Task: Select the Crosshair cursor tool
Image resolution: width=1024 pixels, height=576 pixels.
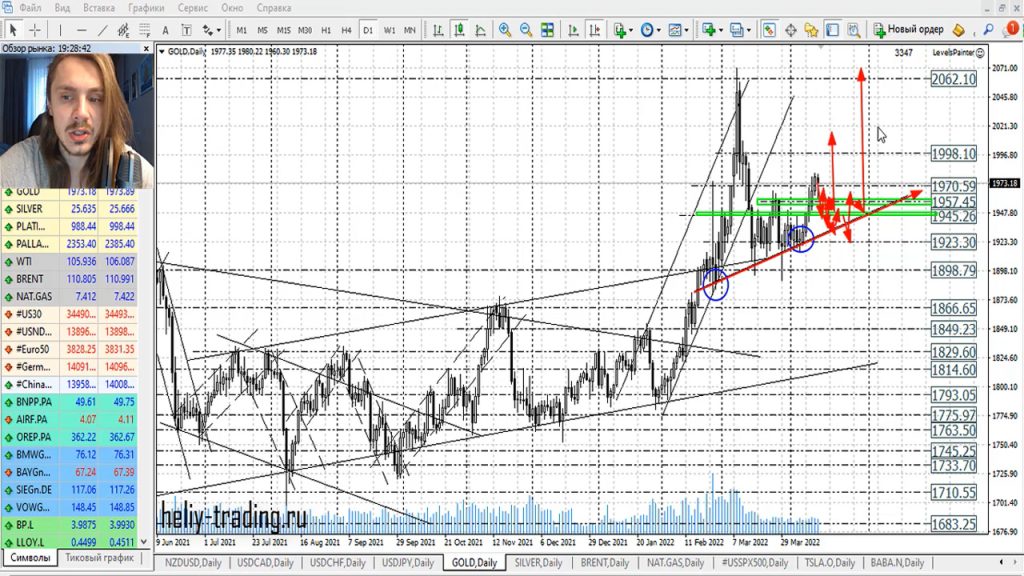Action: coord(35,30)
